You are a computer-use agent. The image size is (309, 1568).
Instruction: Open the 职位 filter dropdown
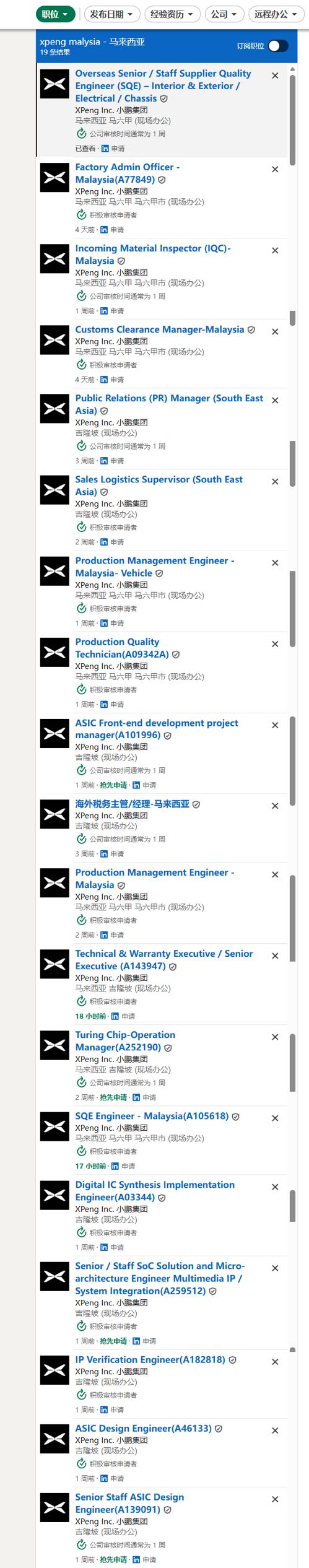point(55,14)
